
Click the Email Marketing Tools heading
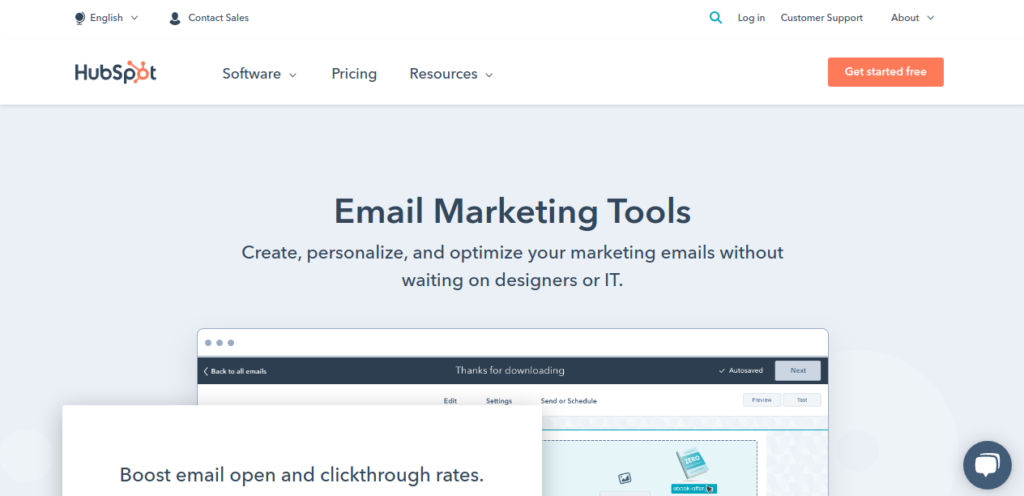click(x=513, y=211)
